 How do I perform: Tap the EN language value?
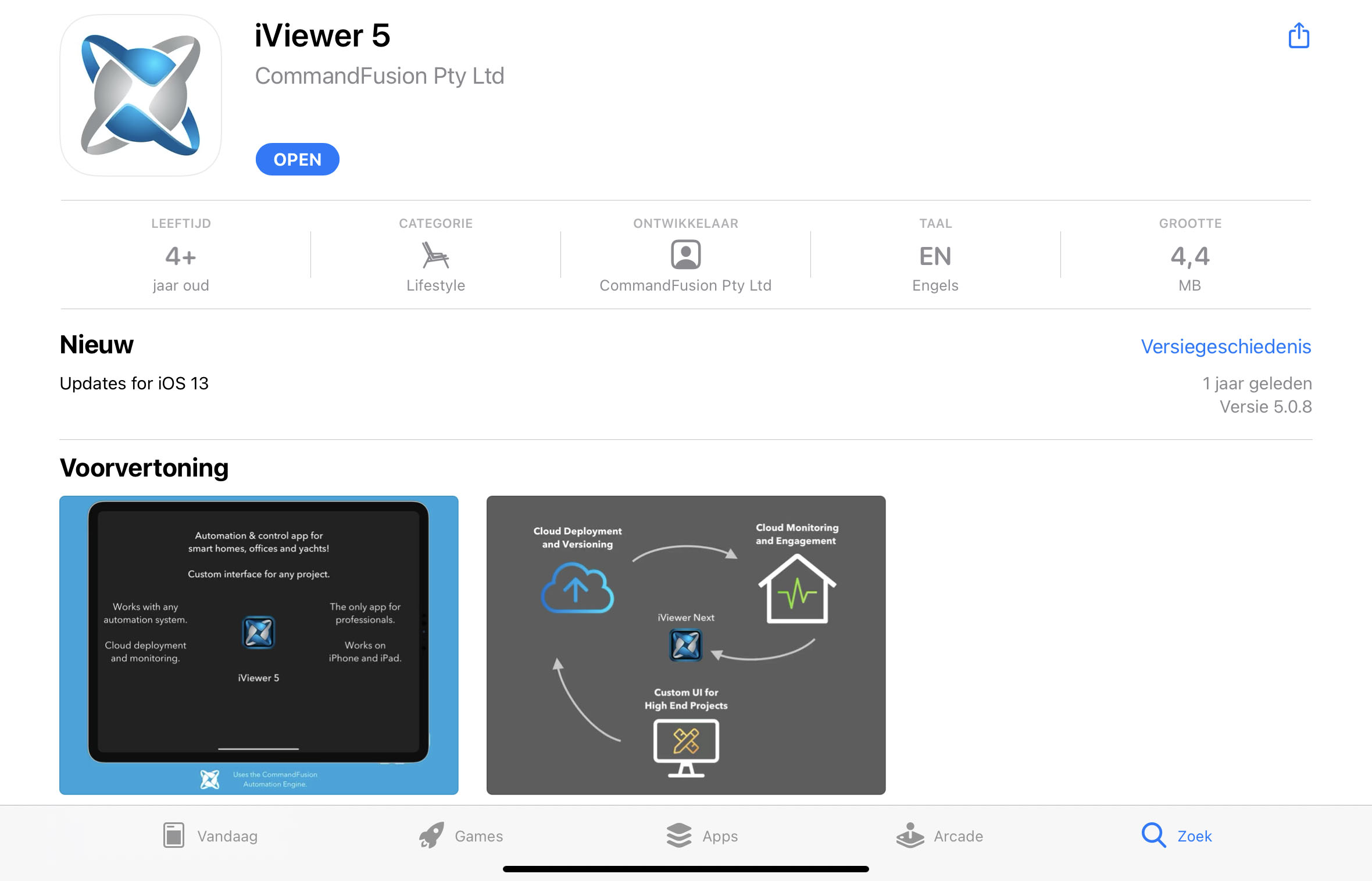click(x=935, y=256)
